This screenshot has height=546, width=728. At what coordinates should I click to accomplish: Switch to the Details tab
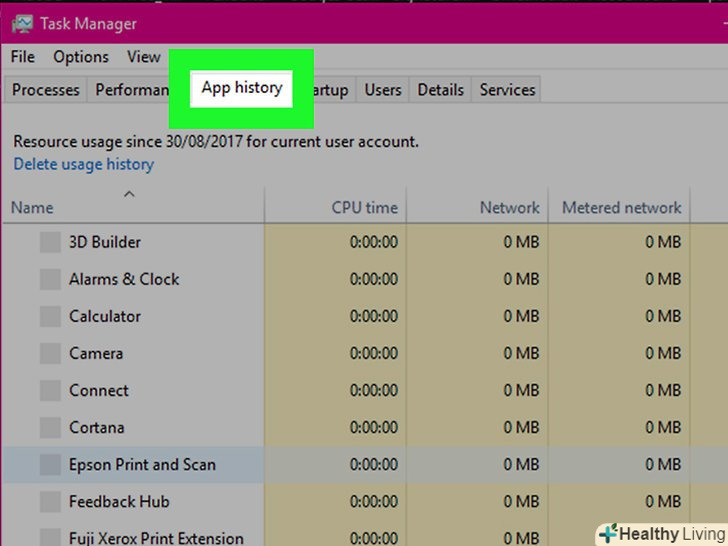(440, 90)
